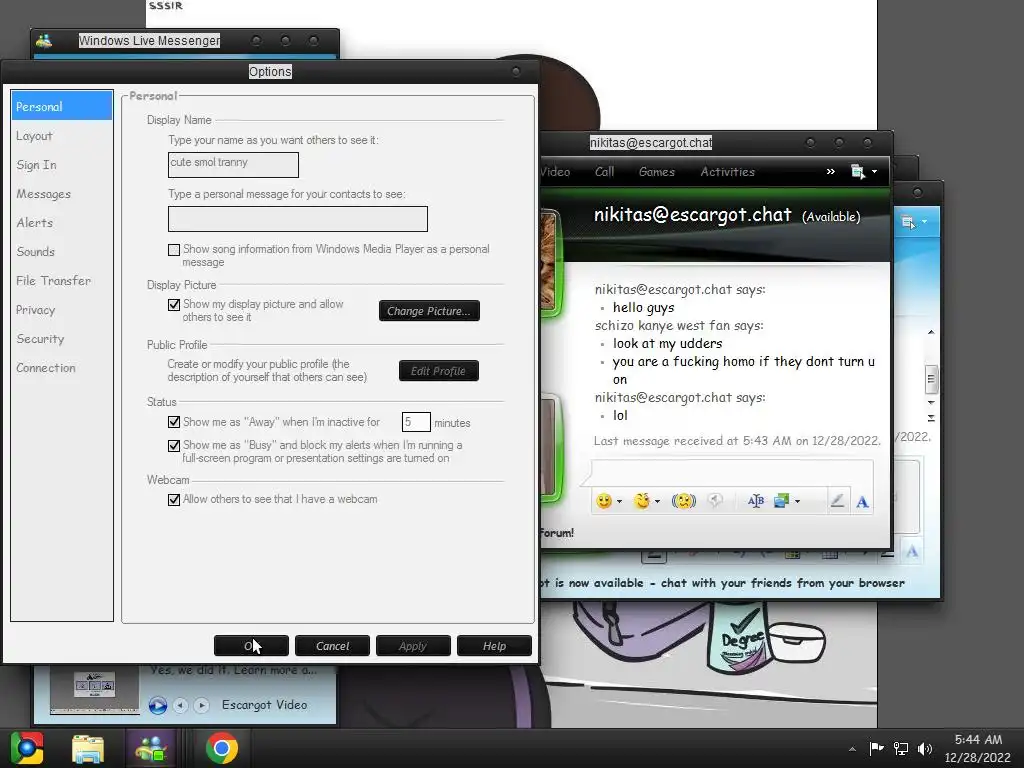
Task: Send a nudge in chat window
Action: (x=684, y=501)
